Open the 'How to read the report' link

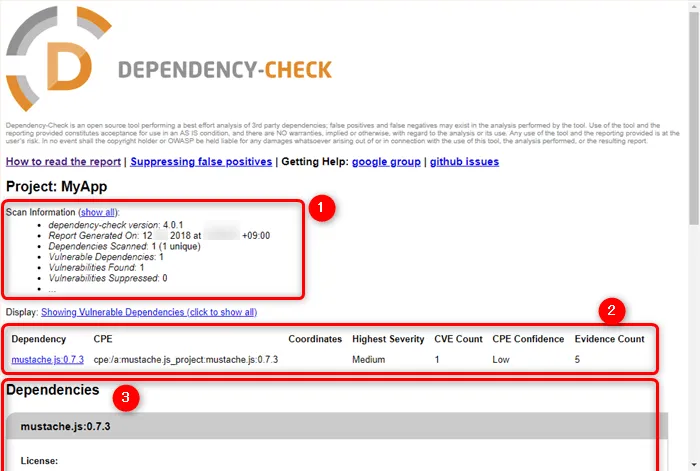[64, 162]
